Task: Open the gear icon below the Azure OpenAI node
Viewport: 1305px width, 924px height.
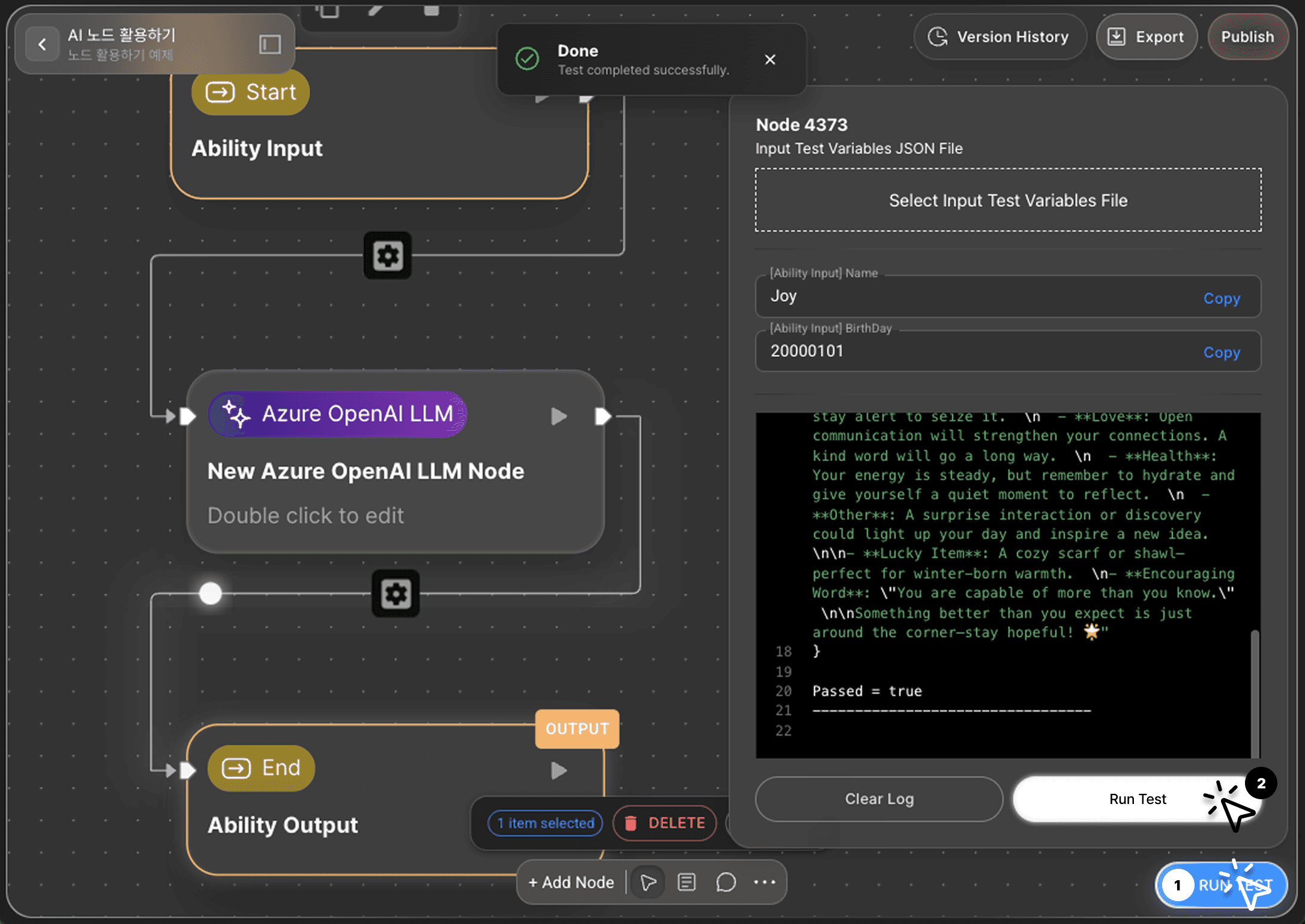Action: [396, 594]
